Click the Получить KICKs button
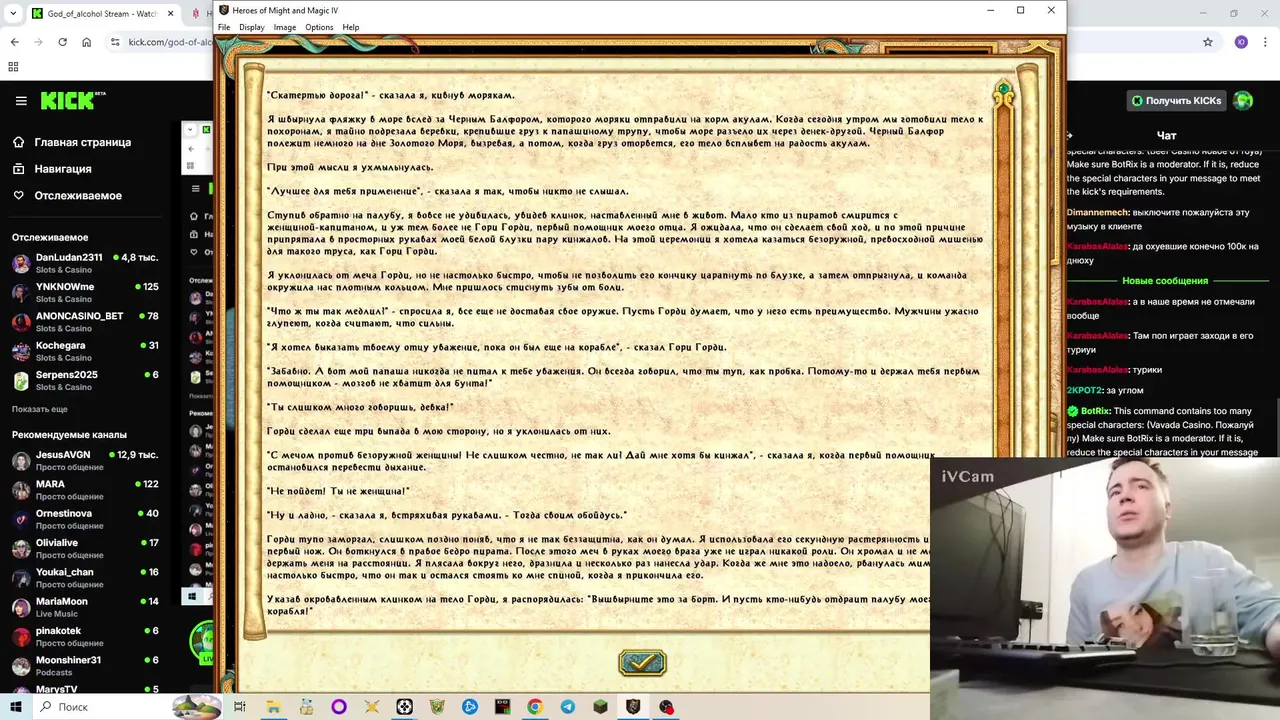The image size is (1280, 720). point(1176,101)
